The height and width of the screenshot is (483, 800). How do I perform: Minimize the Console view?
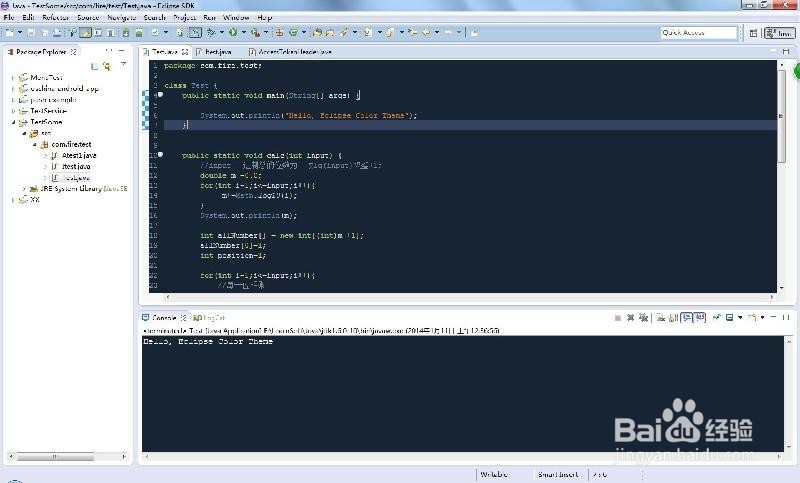(x=773, y=317)
